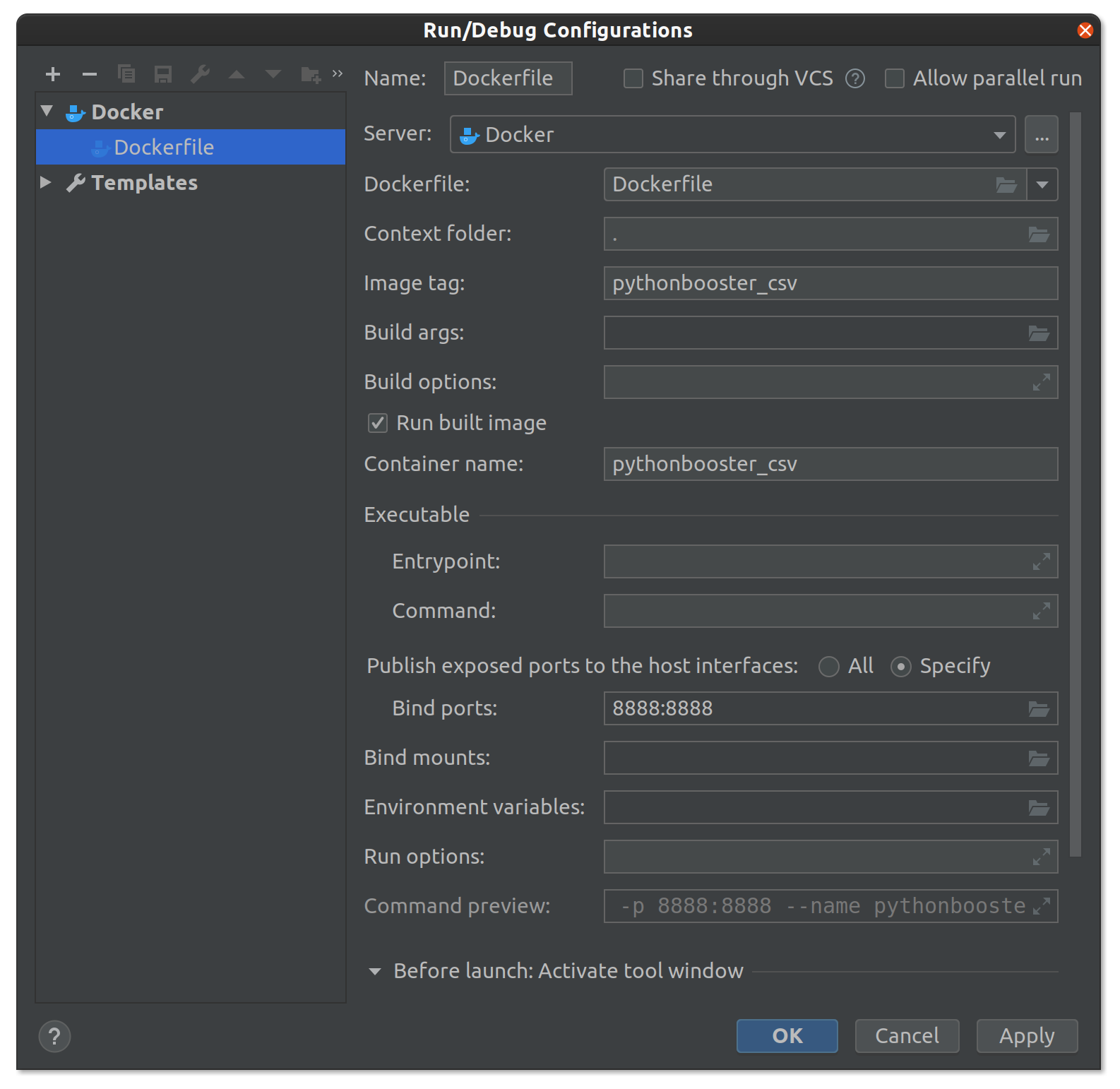The width and height of the screenshot is (1120, 1089).
Task: Copy the selected configuration
Action: 126,74
